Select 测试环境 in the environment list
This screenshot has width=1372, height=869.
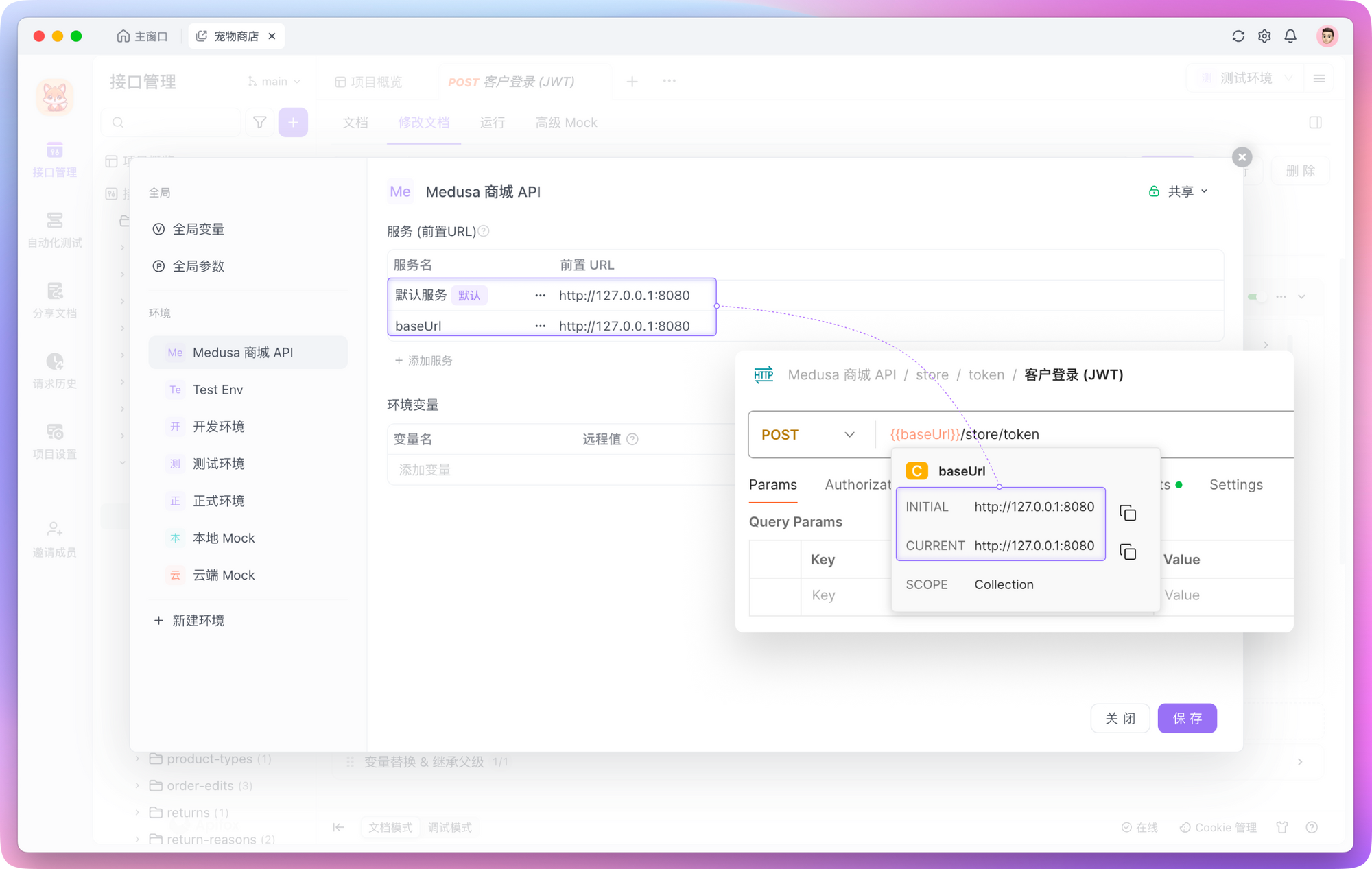point(248,464)
